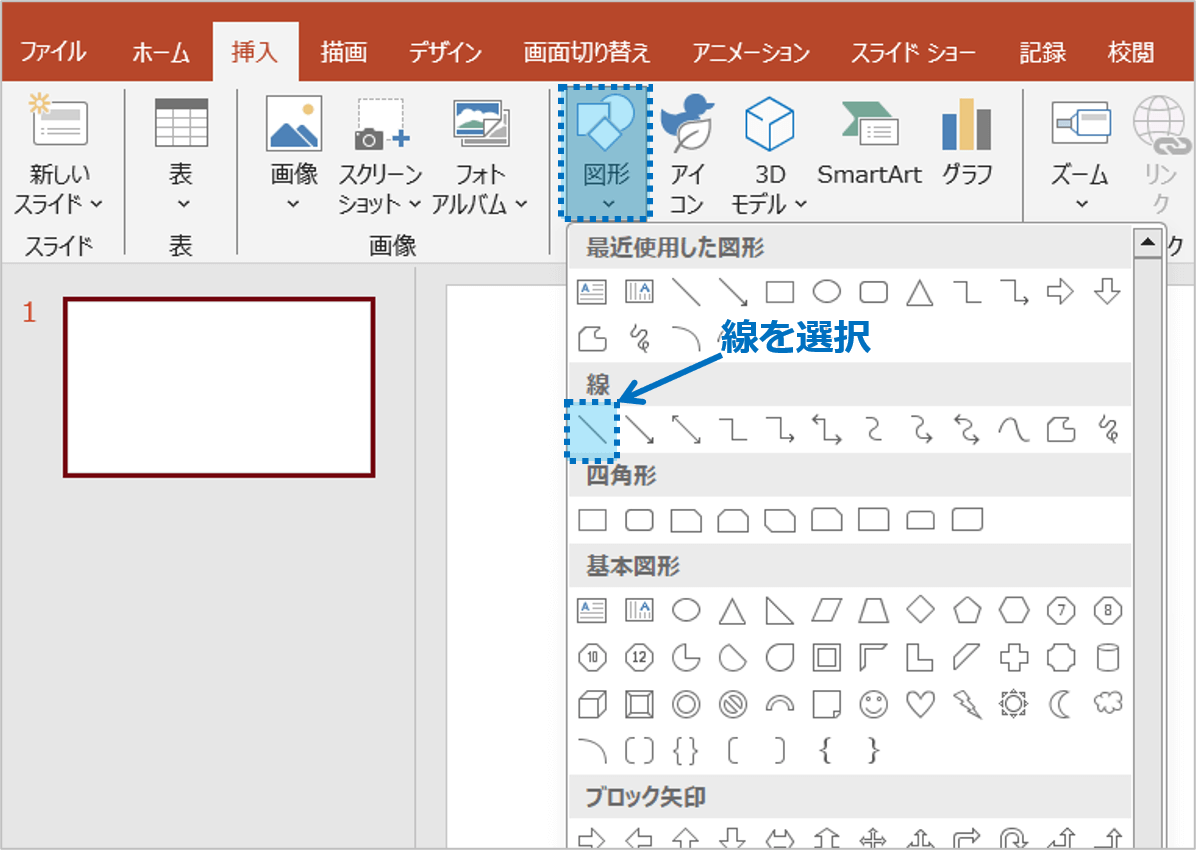Insert a グラフ chart
The image size is (1196, 850).
966,143
